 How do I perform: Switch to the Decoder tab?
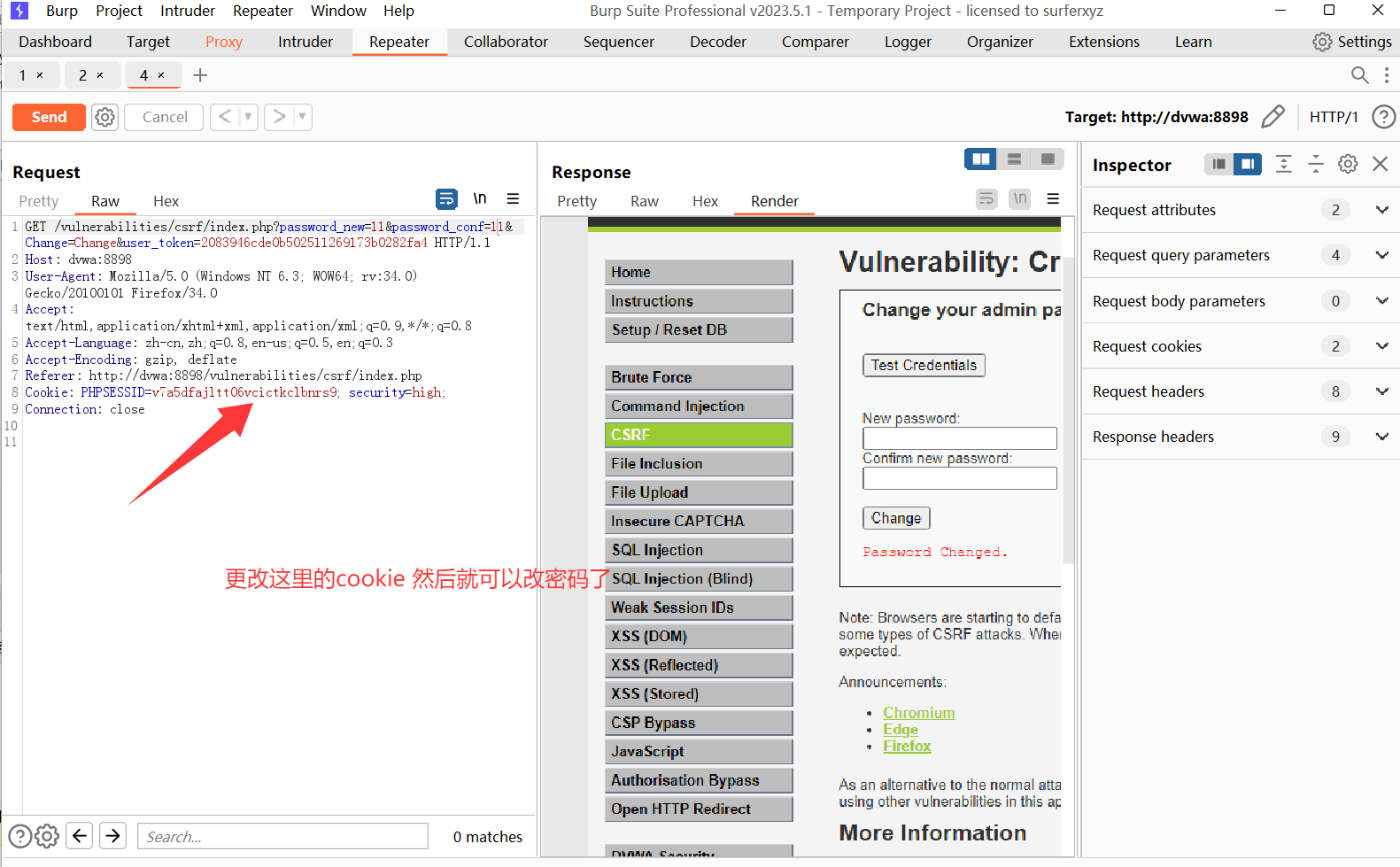pyautogui.click(x=718, y=42)
